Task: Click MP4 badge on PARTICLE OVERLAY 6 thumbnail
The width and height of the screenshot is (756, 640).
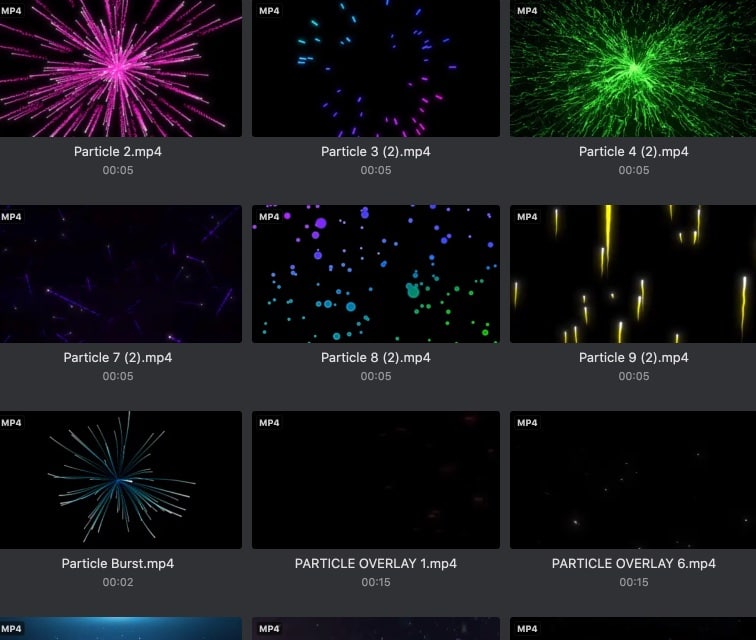Action: (x=527, y=423)
